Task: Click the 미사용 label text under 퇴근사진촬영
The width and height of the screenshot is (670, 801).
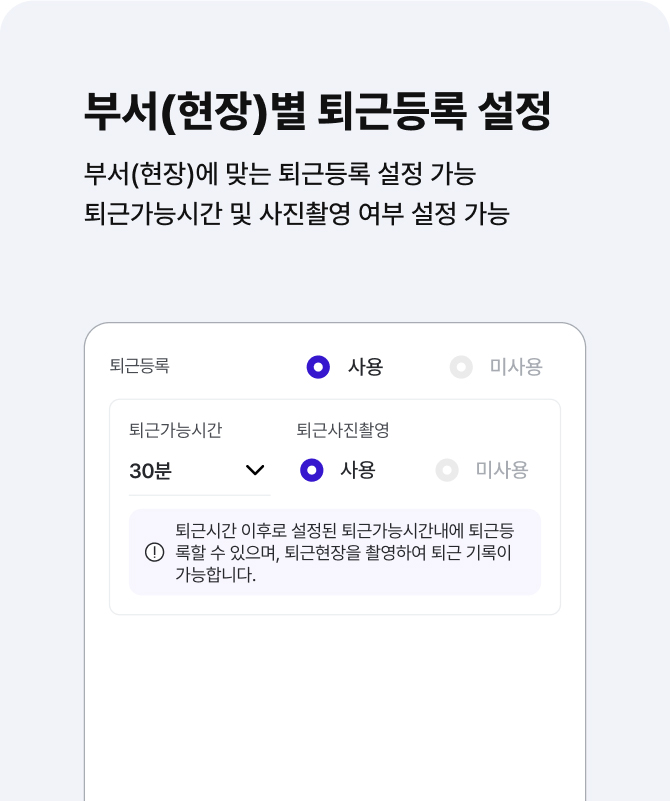Action: (x=502, y=470)
